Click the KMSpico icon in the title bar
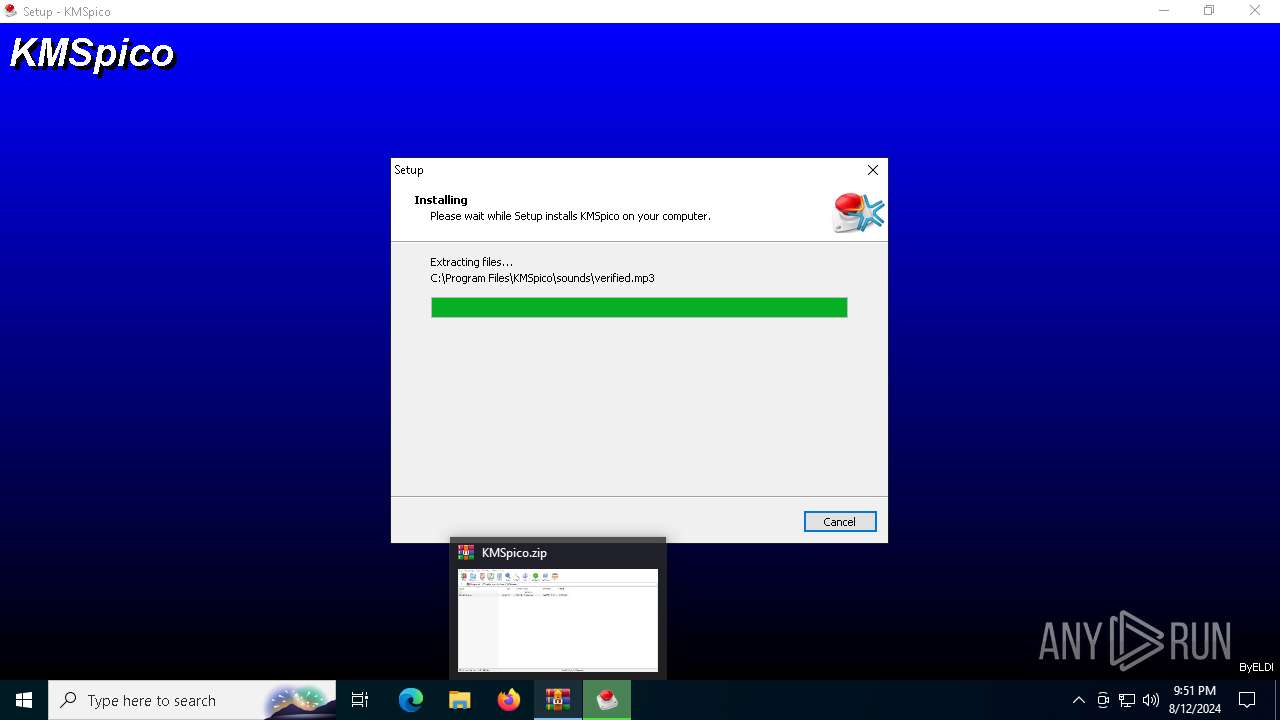 tap(11, 11)
